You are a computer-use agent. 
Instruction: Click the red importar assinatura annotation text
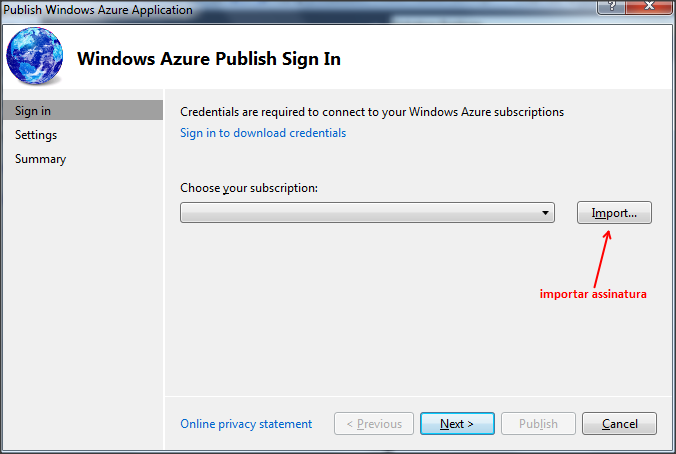pyautogui.click(x=593, y=294)
